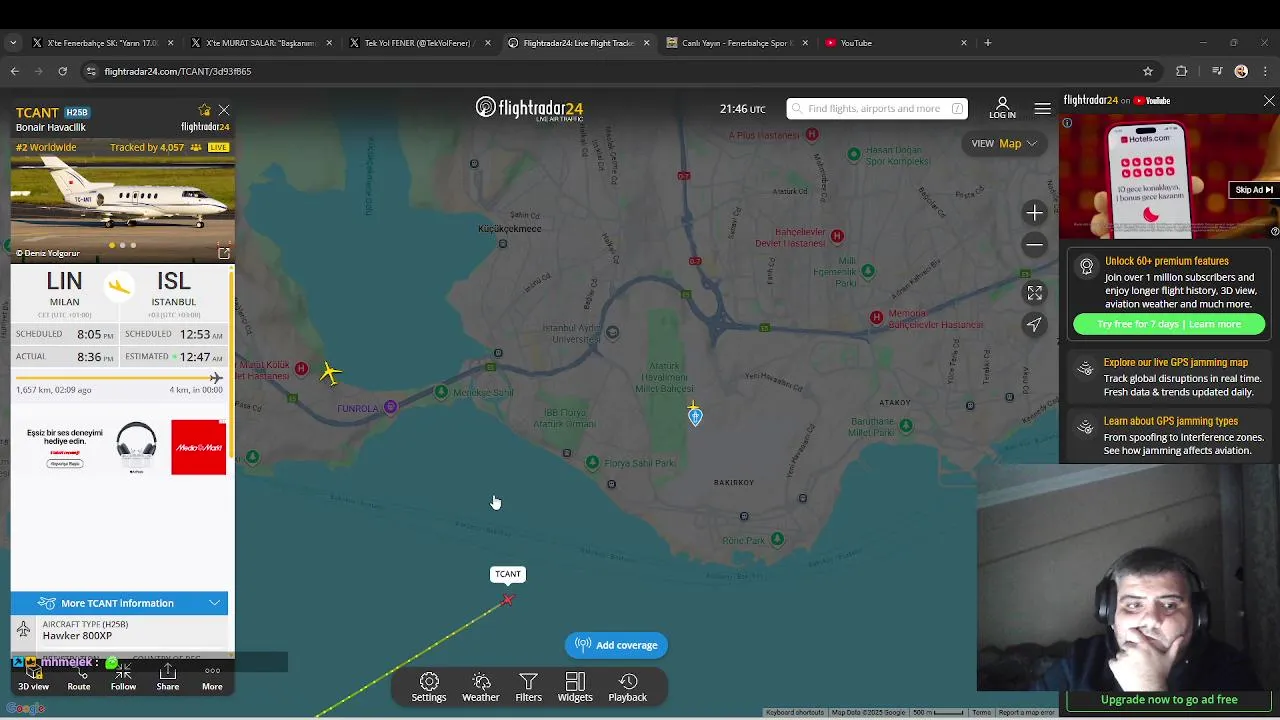Click the flightradar24 logo
1280x720 pixels.
(529, 108)
